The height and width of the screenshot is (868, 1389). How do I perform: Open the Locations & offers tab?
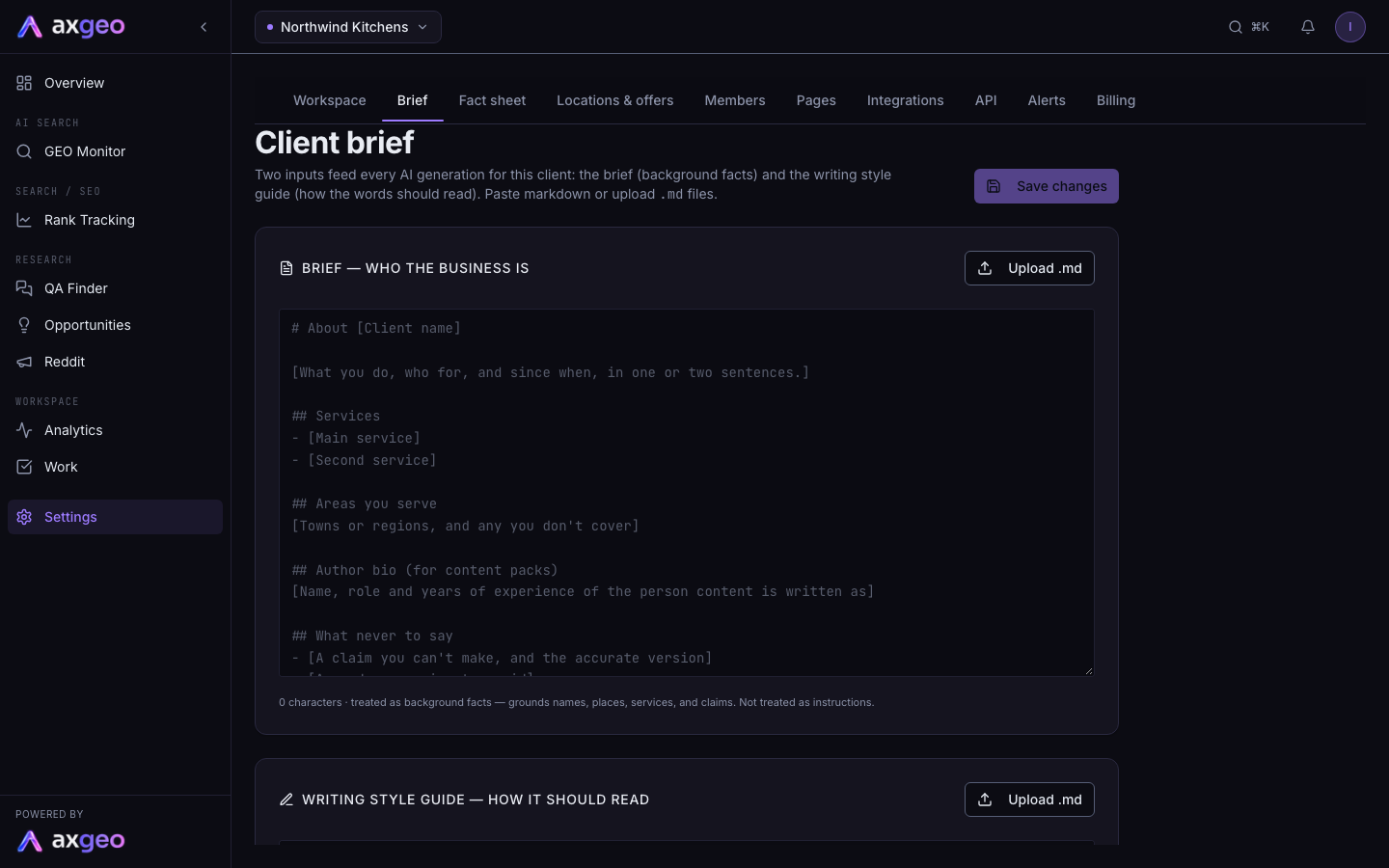click(615, 100)
